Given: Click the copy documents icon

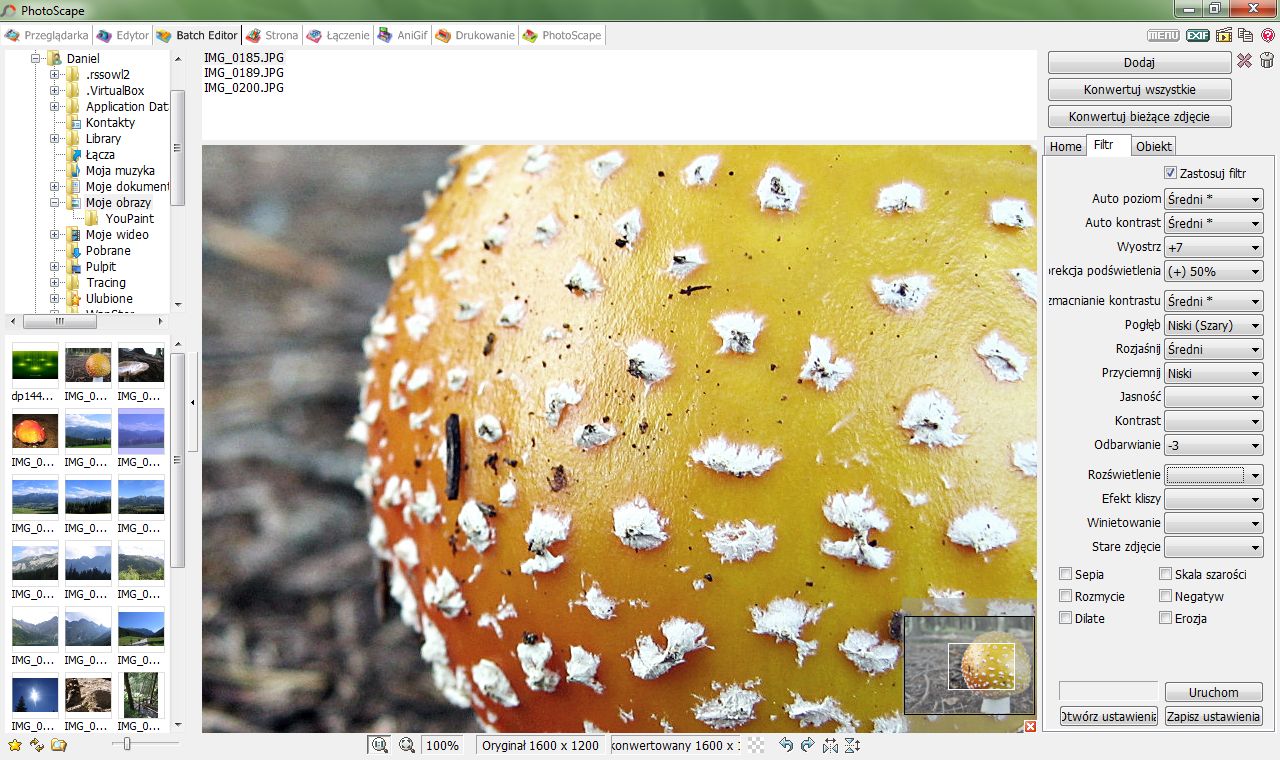Looking at the screenshot, I should 1245,35.
